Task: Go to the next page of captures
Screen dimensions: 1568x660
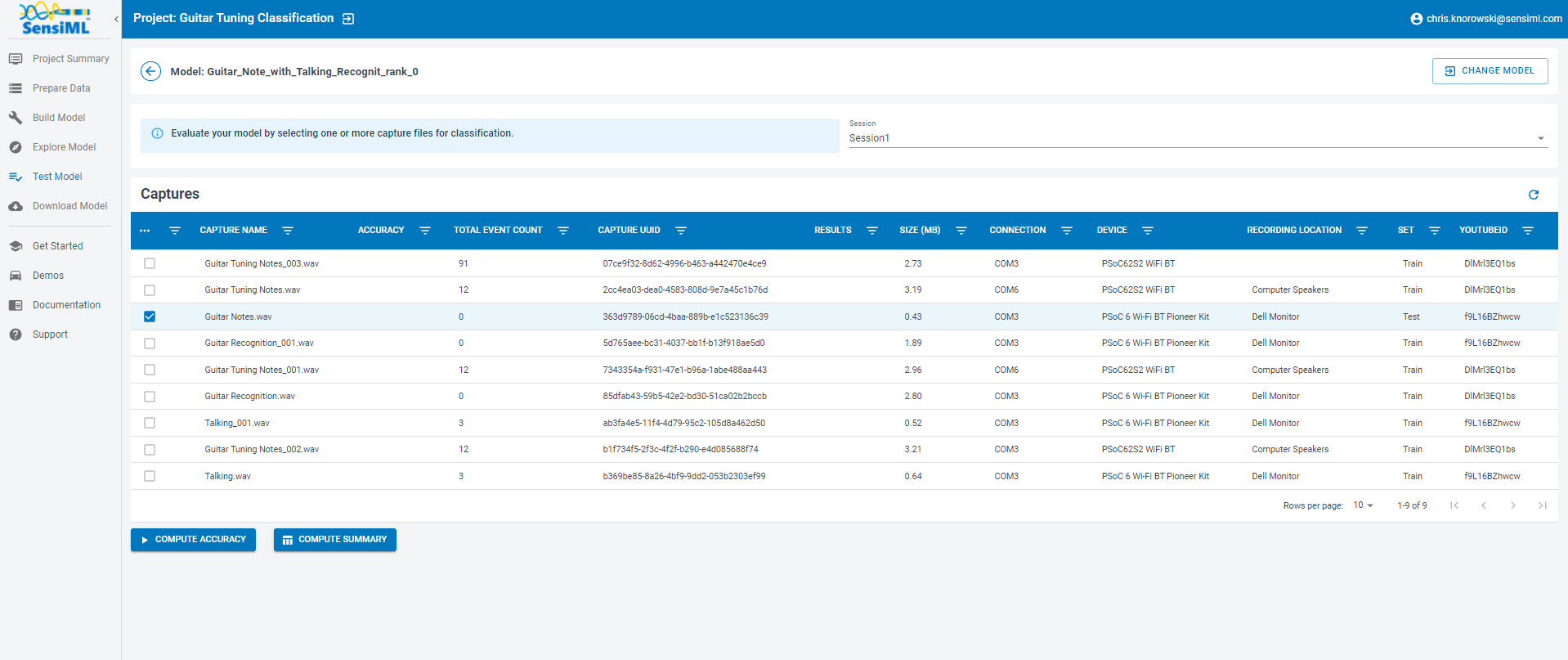Action: (x=1513, y=505)
